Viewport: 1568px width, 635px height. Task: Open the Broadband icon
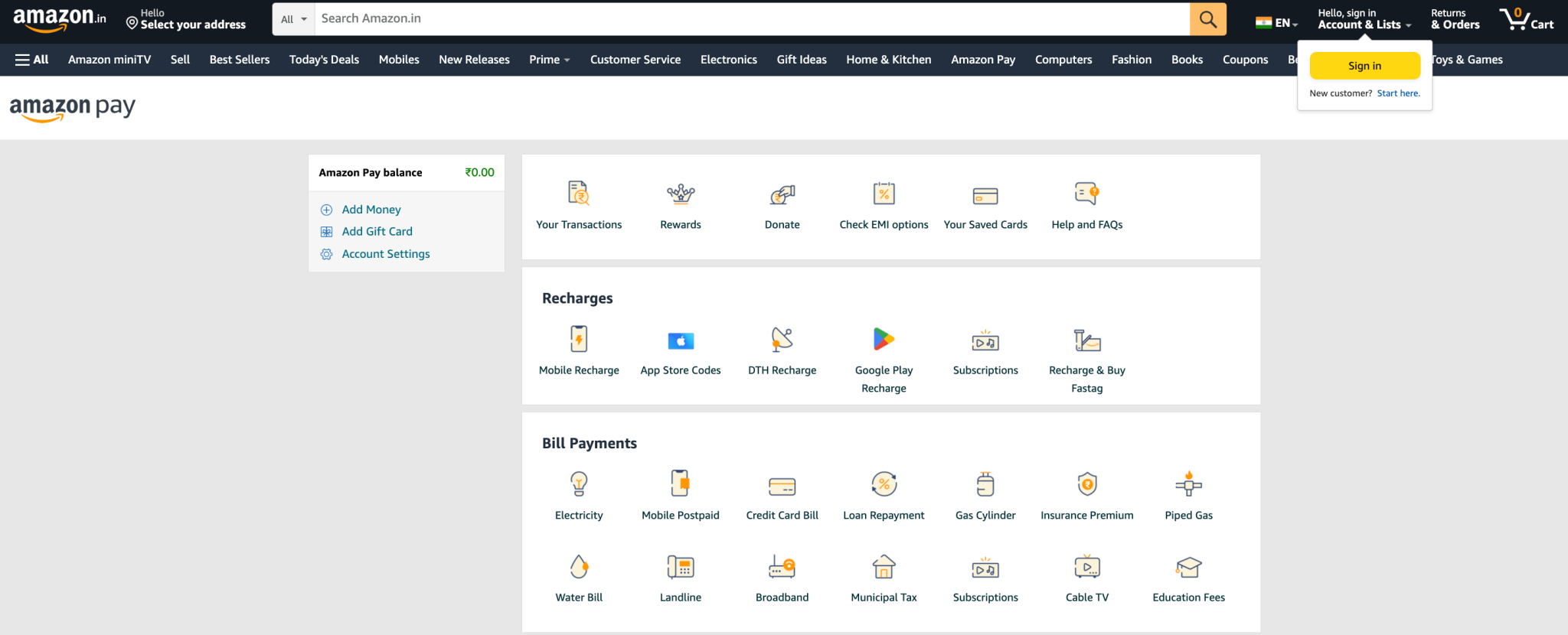tap(782, 567)
